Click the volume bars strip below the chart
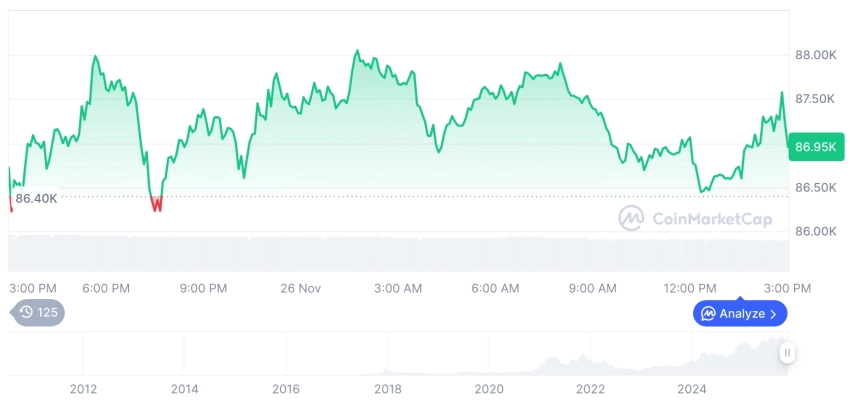 pyautogui.click(x=398, y=253)
